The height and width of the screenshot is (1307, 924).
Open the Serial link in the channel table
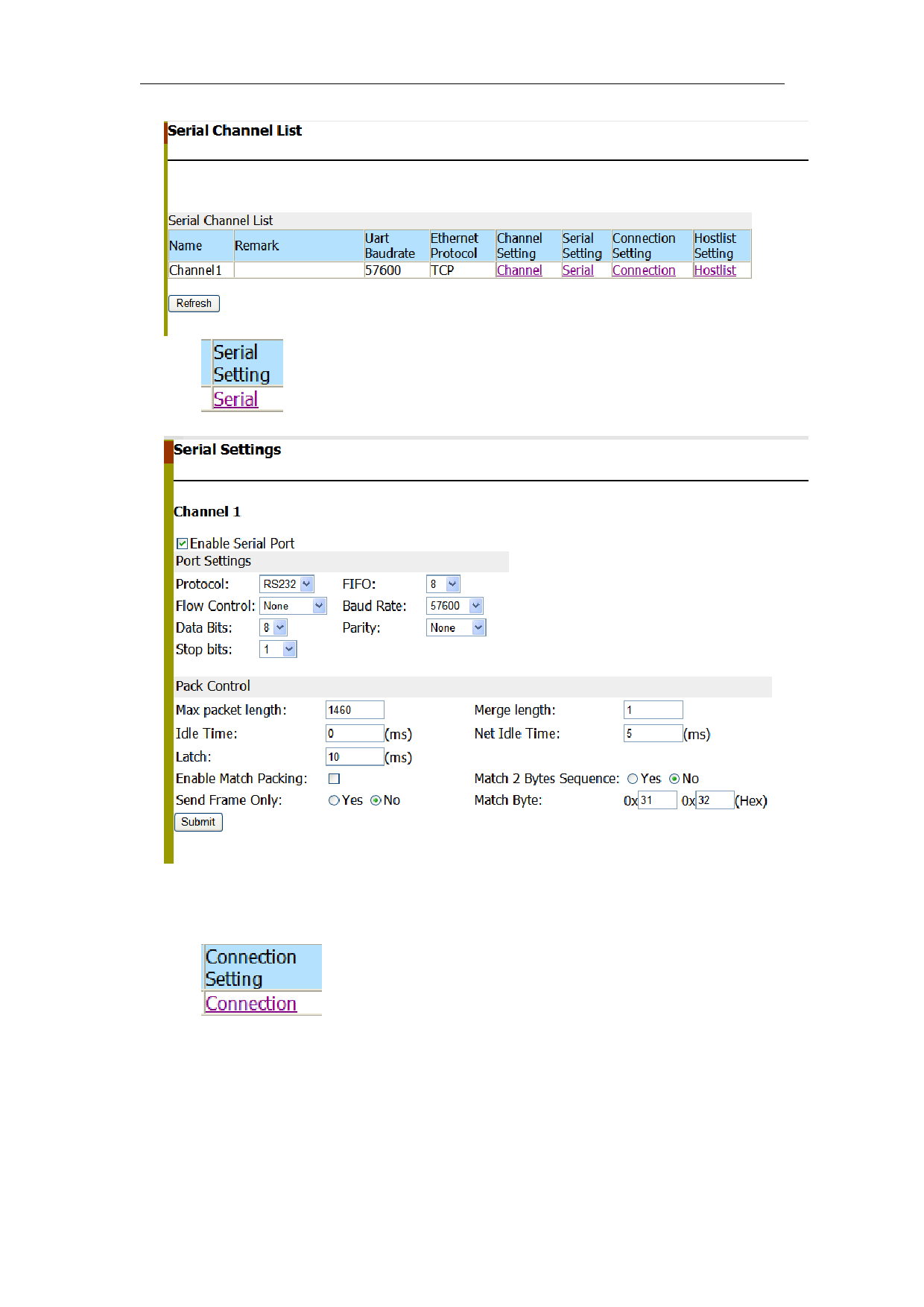click(x=577, y=270)
